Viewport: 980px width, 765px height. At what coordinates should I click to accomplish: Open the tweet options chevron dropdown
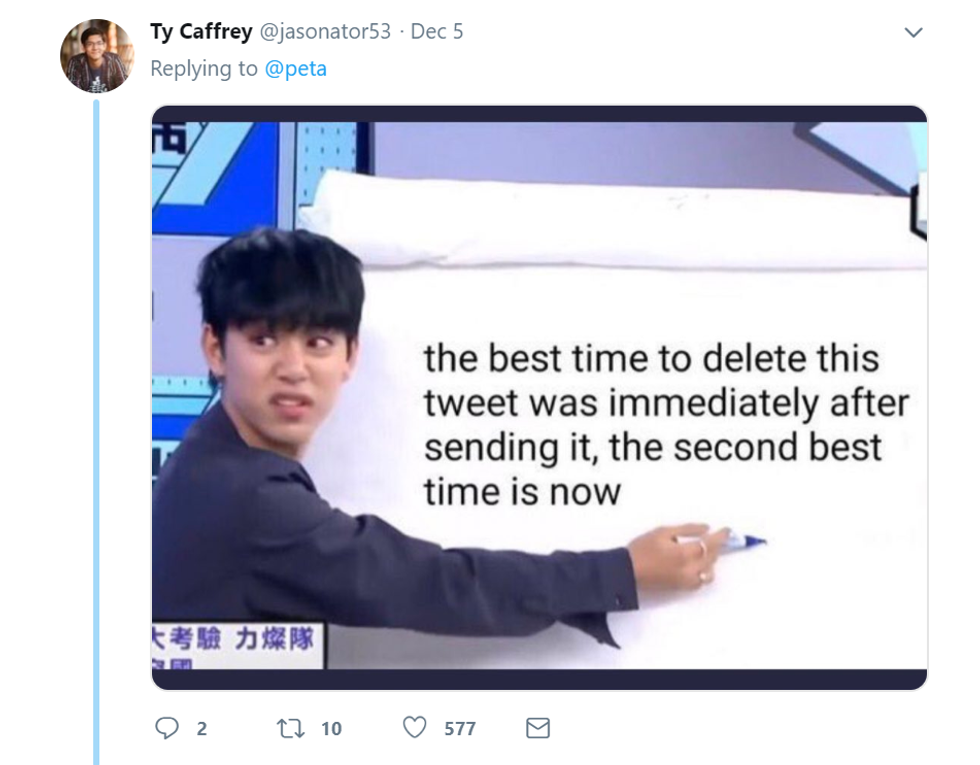pos(913,32)
